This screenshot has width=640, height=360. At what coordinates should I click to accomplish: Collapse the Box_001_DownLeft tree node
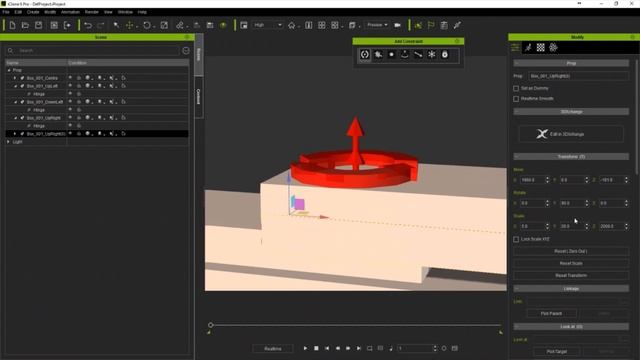(x=15, y=102)
